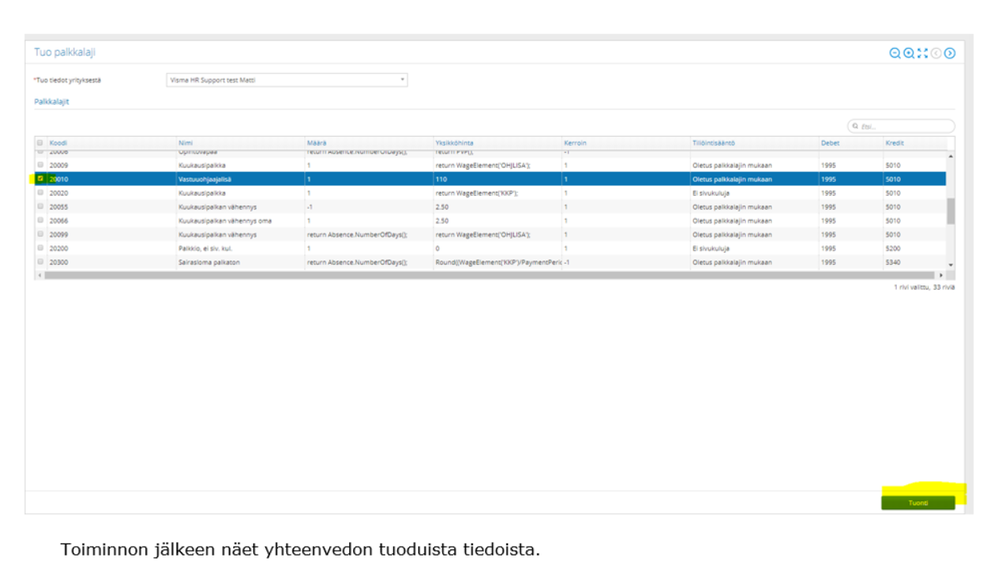The image size is (999, 570).
Task: Select the Vastuuohjaajalisä name cell
Action: click(x=240, y=179)
